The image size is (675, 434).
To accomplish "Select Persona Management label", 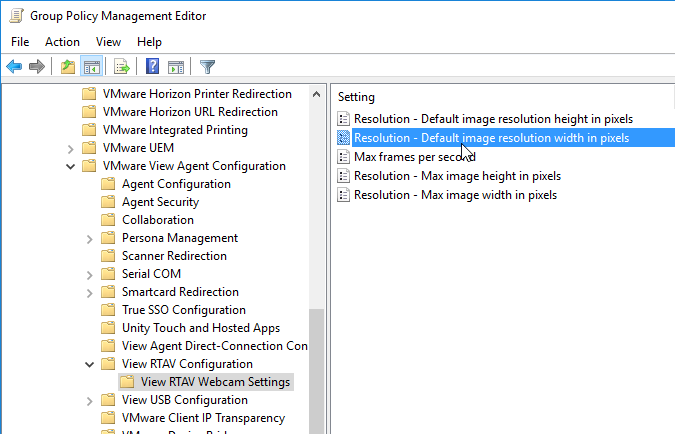I will pyautogui.click(x=180, y=238).
